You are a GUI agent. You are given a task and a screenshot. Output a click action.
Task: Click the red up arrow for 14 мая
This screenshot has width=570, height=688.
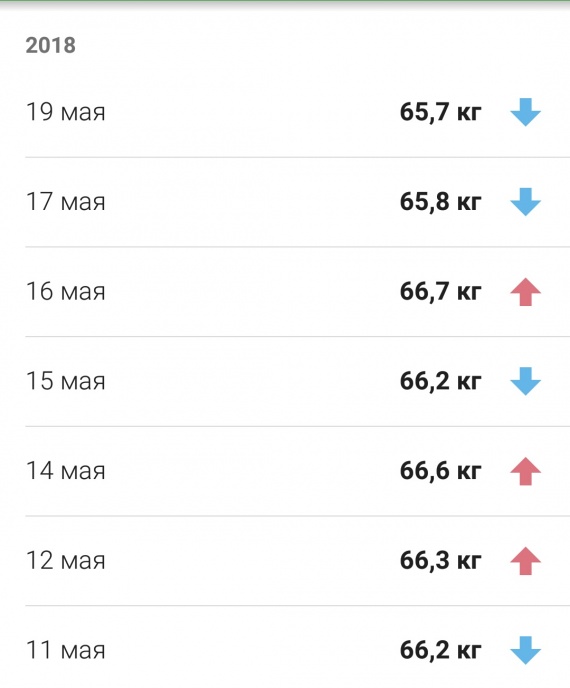click(525, 471)
